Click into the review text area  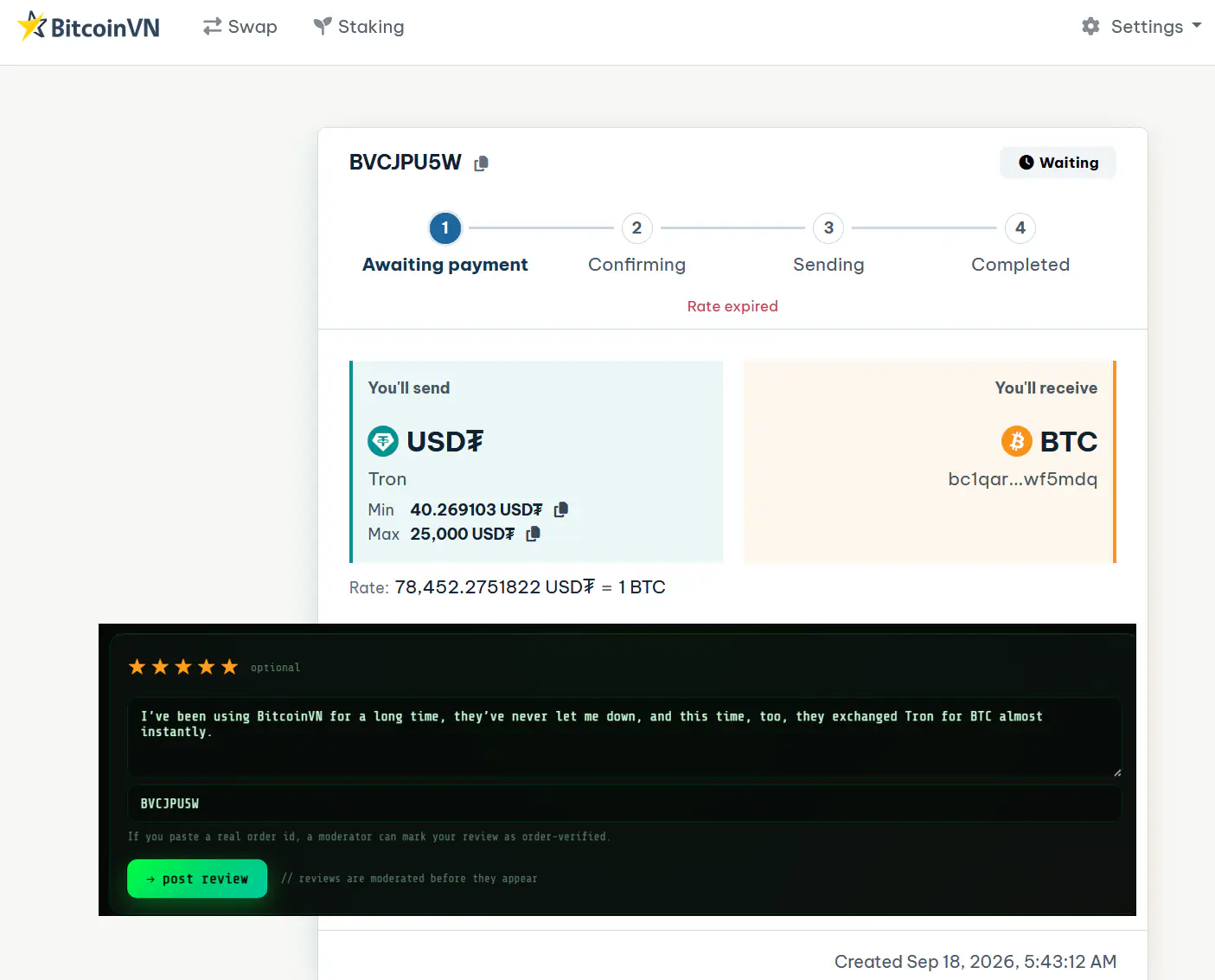pyautogui.click(x=624, y=738)
